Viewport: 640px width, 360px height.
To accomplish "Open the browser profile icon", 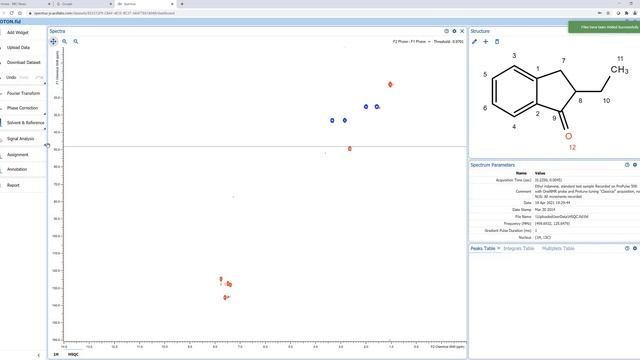I will point(635,13).
